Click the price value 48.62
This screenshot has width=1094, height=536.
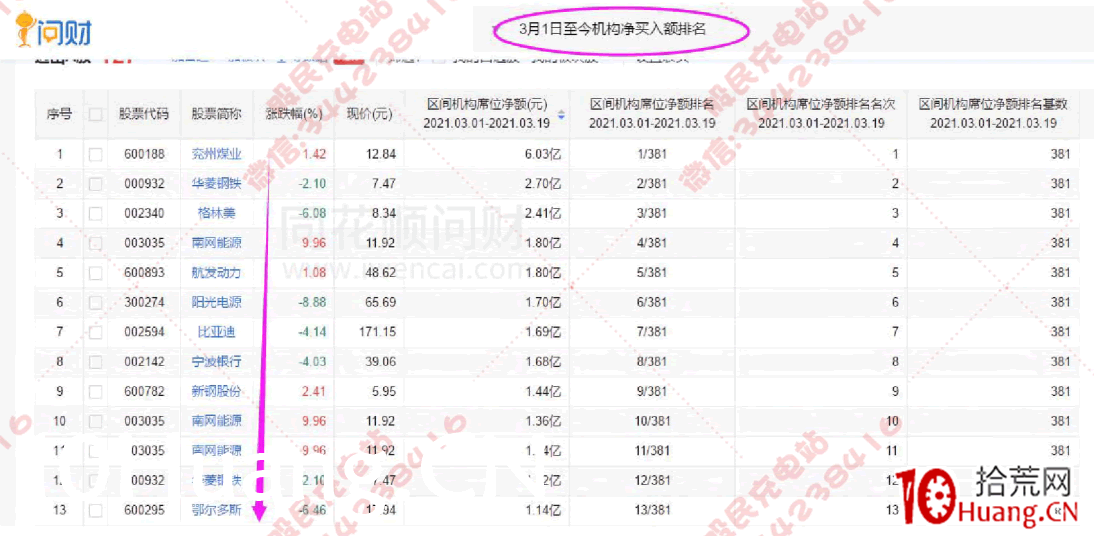point(380,272)
